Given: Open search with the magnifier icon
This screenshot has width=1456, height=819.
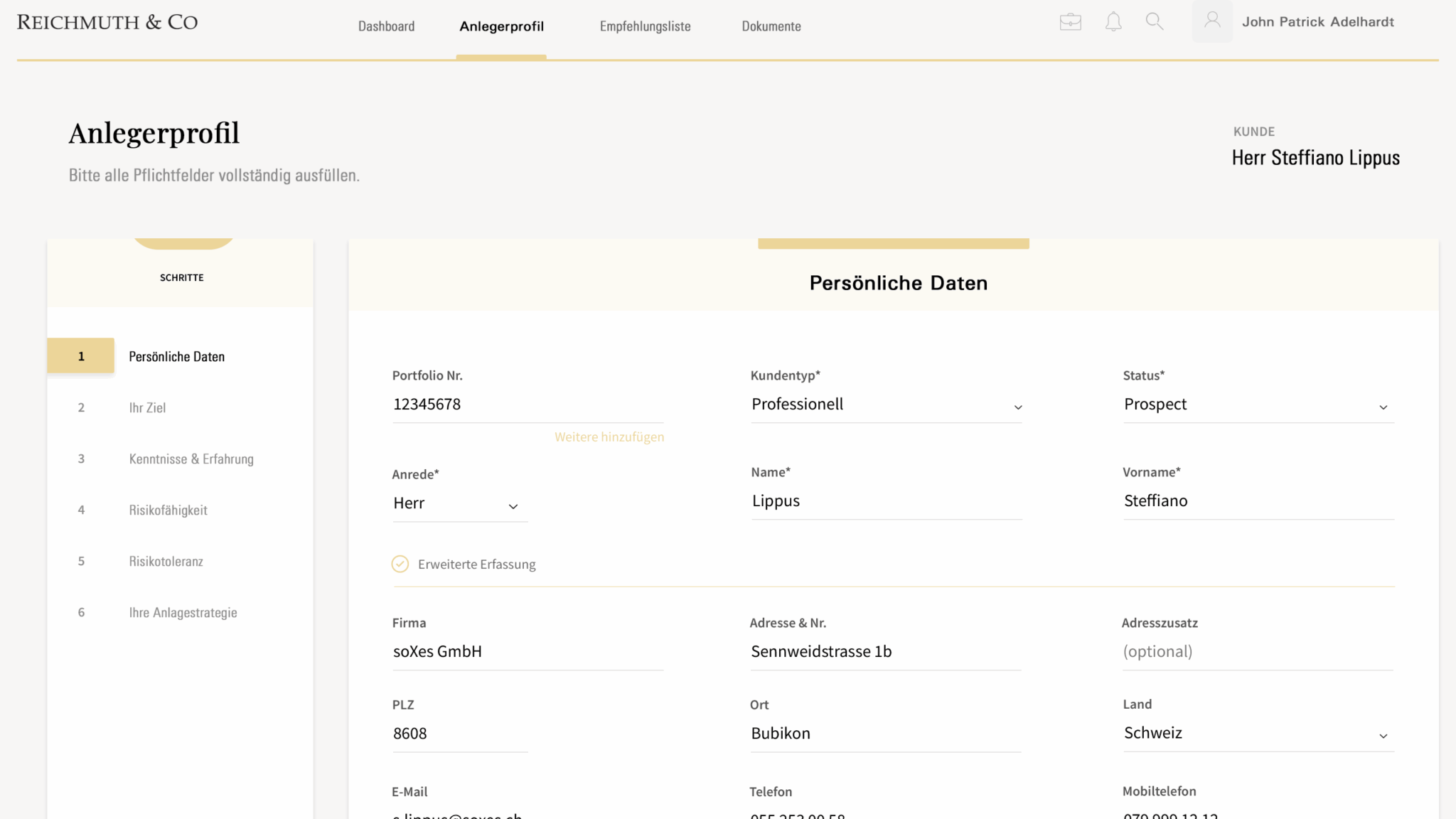Looking at the screenshot, I should (1155, 22).
